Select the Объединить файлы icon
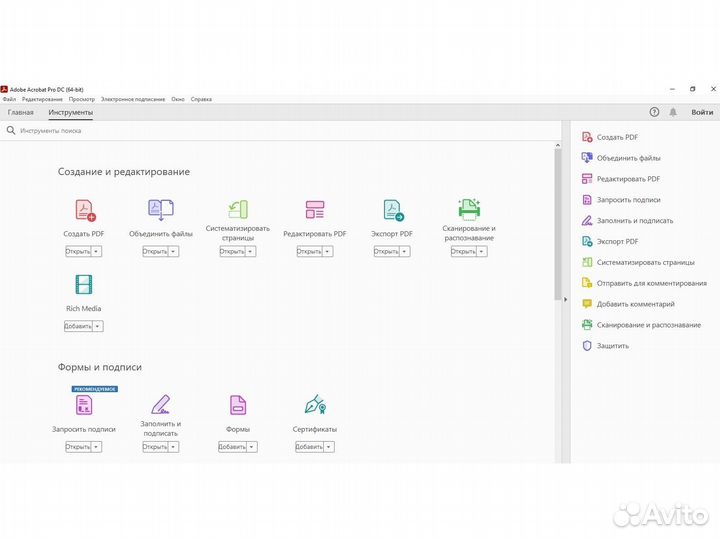Image resolution: width=720 pixels, height=540 pixels. (x=161, y=209)
